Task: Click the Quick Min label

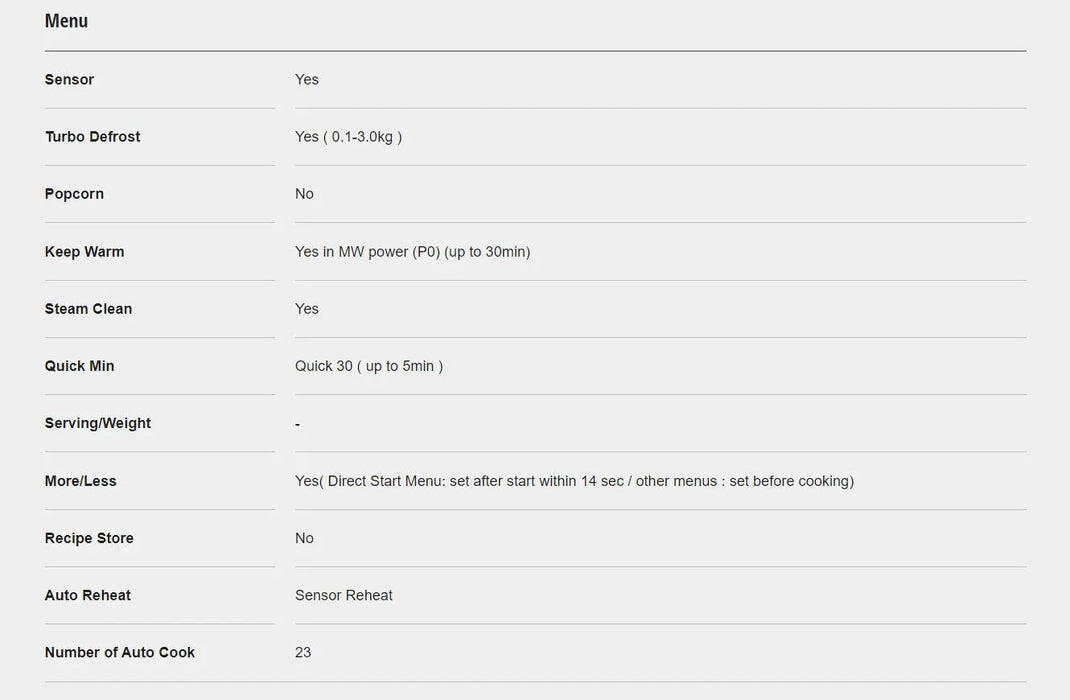Action: click(x=79, y=366)
